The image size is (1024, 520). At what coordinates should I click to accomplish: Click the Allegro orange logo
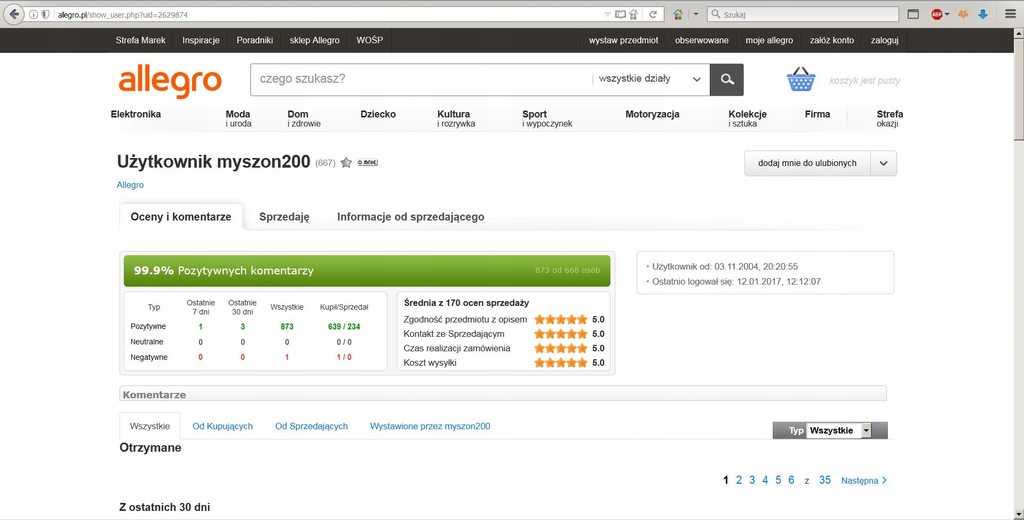pos(170,82)
